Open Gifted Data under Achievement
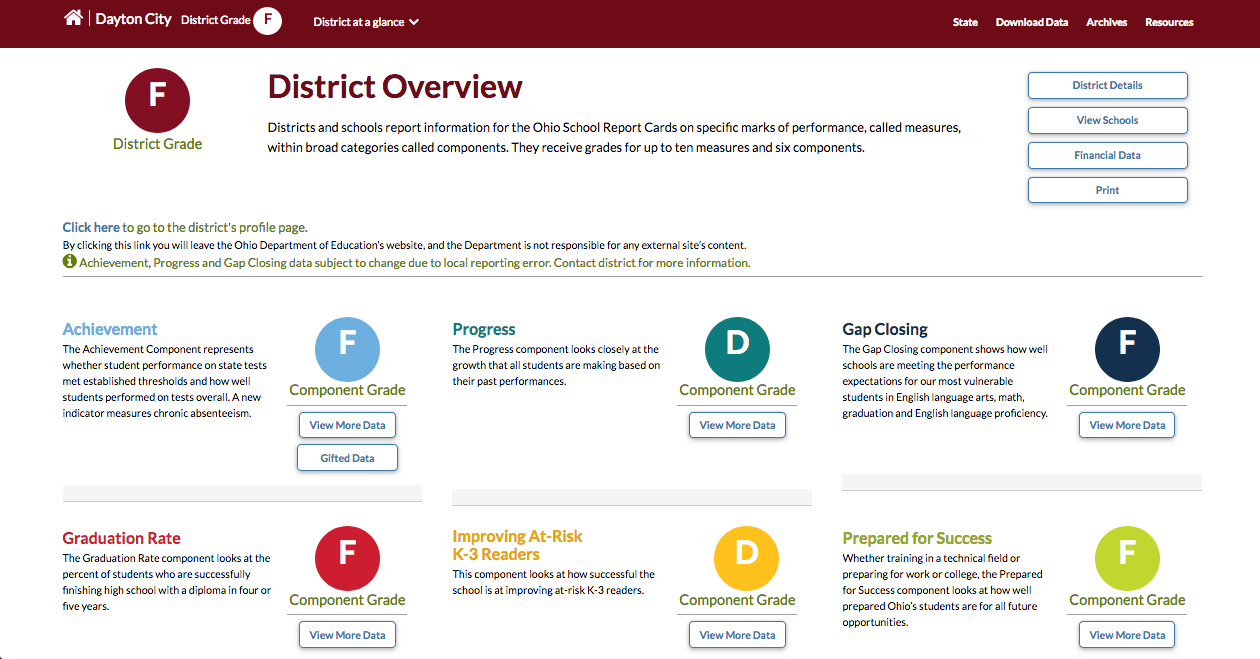The image size is (1260, 659). [x=347, y=458]
